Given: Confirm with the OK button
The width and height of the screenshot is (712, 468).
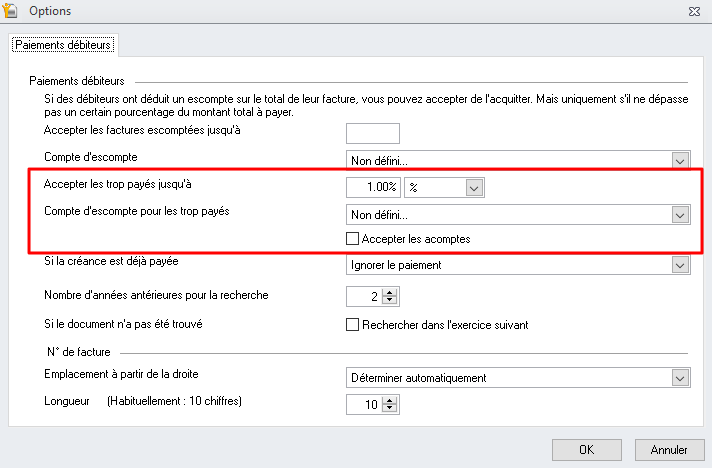Looking at the screenshot, I should 587,450.
